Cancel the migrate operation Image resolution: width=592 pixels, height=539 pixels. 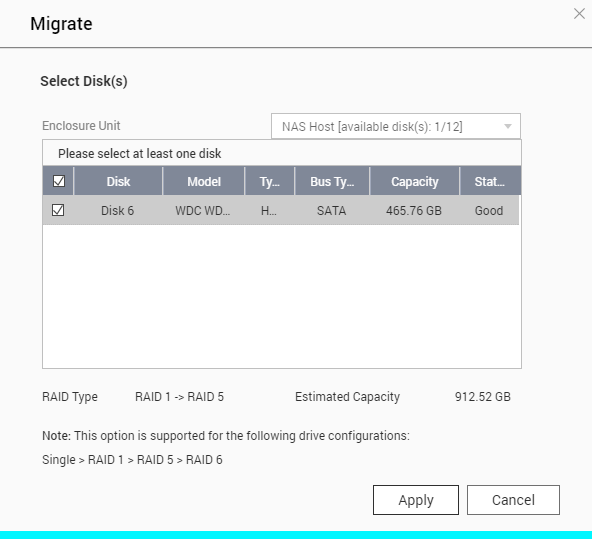pyautogui.click(x=513, y=500)
